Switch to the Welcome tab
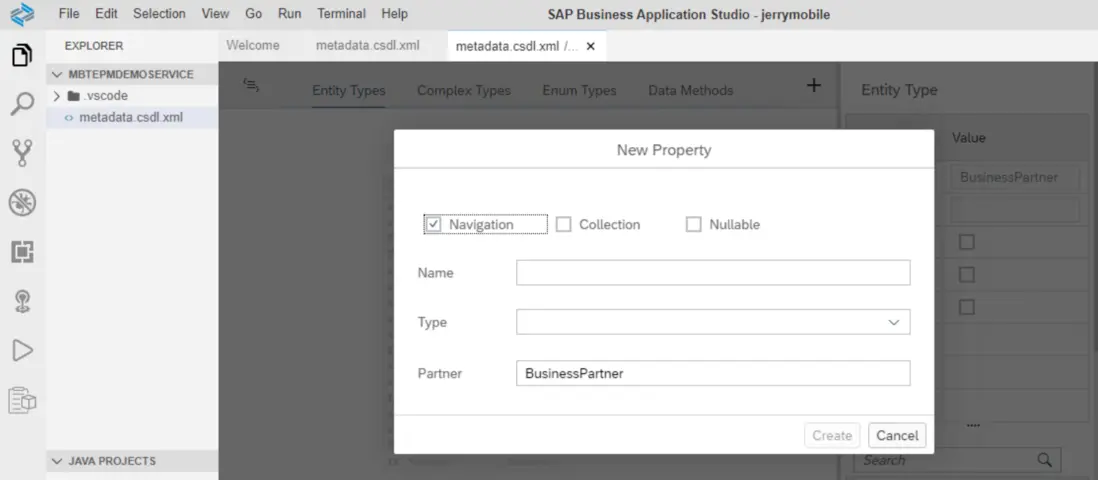This screenshot has width=1098, height=480. 253,46
